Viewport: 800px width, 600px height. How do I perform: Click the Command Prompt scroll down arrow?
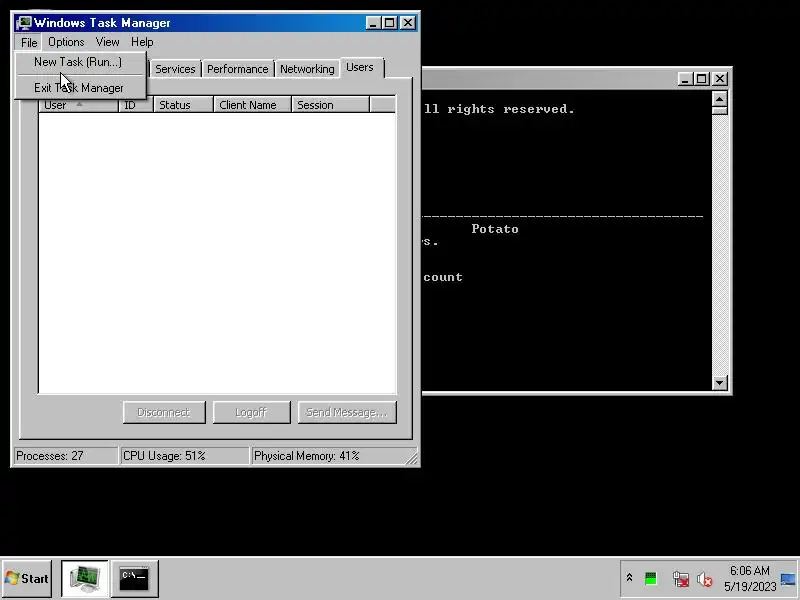click(x=719, y=382)
